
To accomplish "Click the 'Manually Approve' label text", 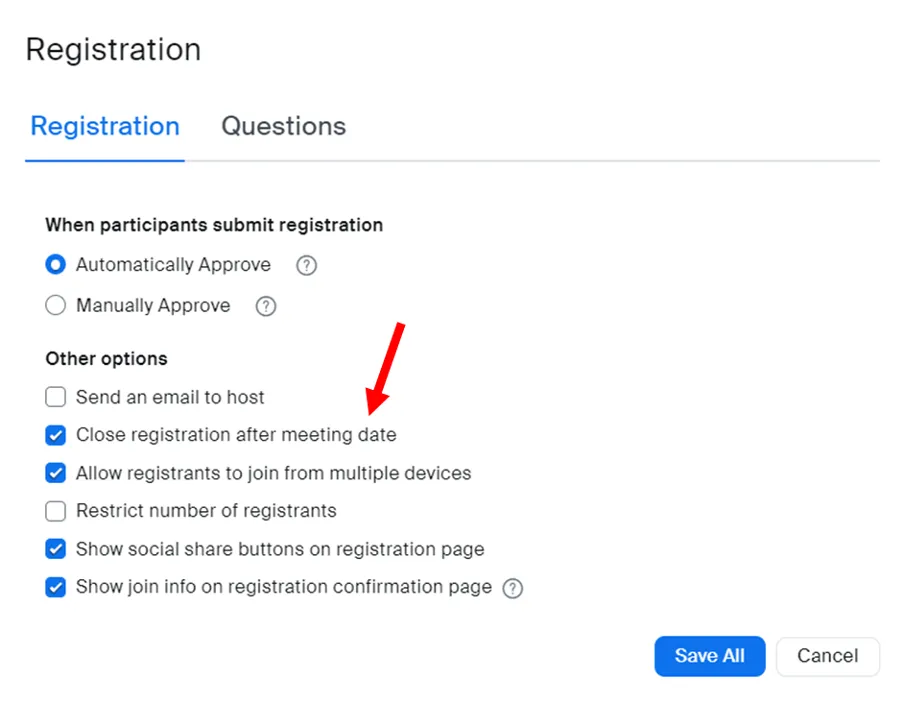I will 153,306.
